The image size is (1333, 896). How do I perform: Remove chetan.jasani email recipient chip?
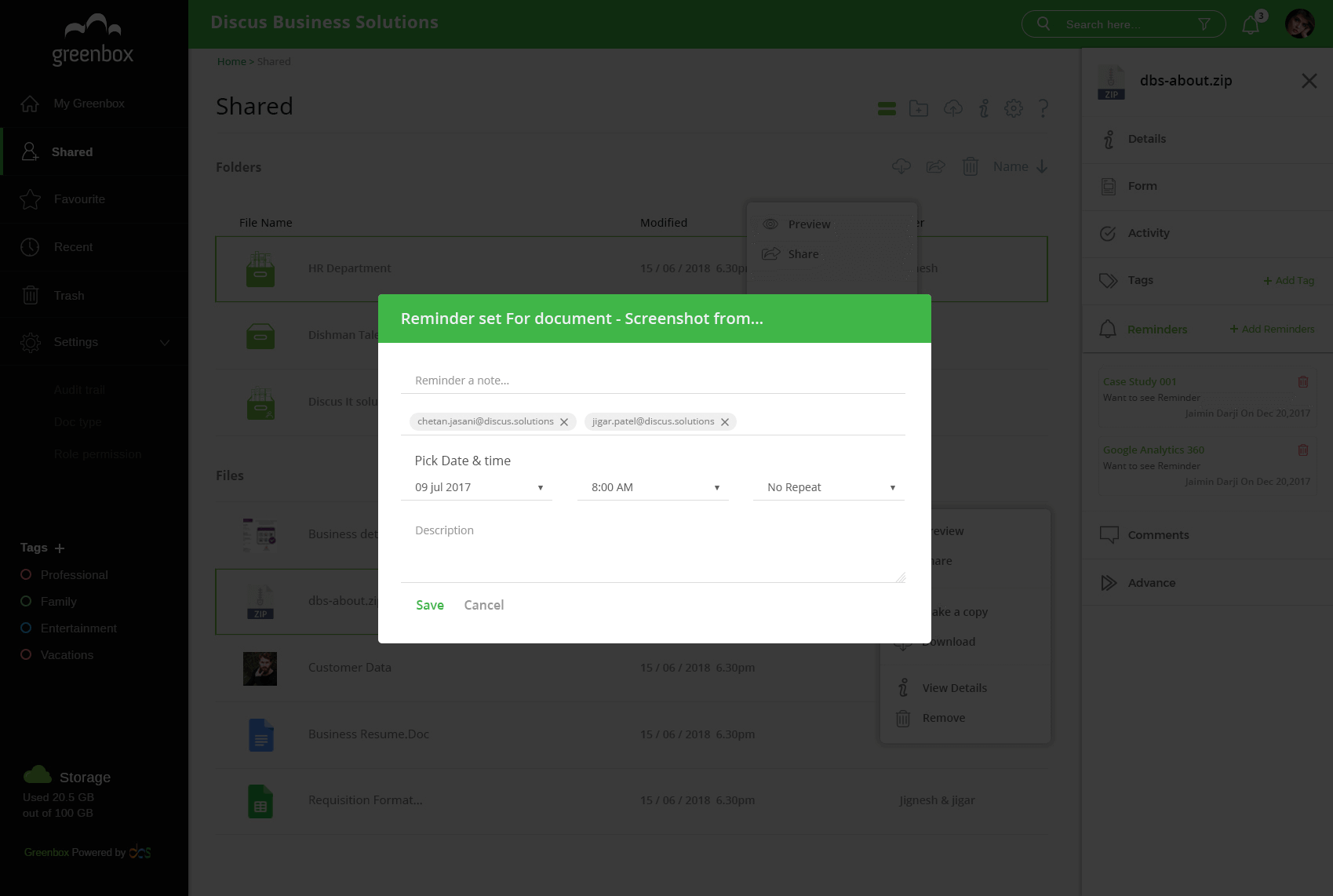[564, 422]
